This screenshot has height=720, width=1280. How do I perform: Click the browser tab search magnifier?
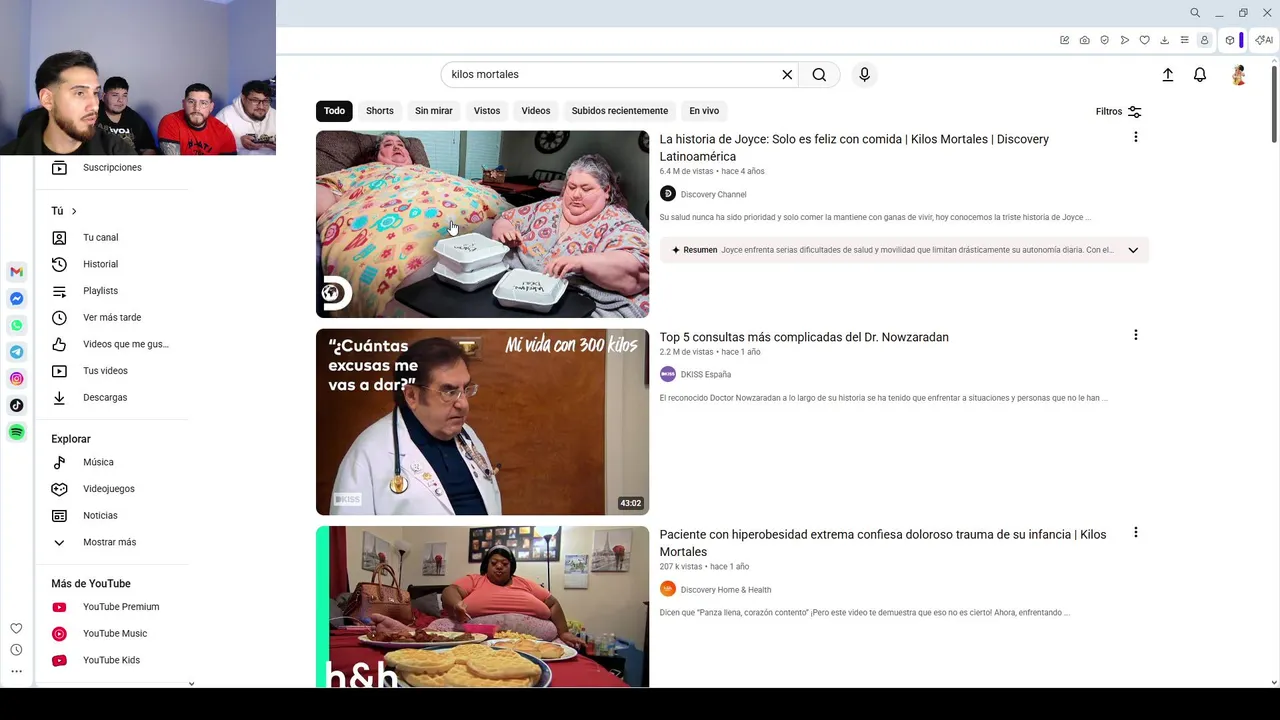1195,13
